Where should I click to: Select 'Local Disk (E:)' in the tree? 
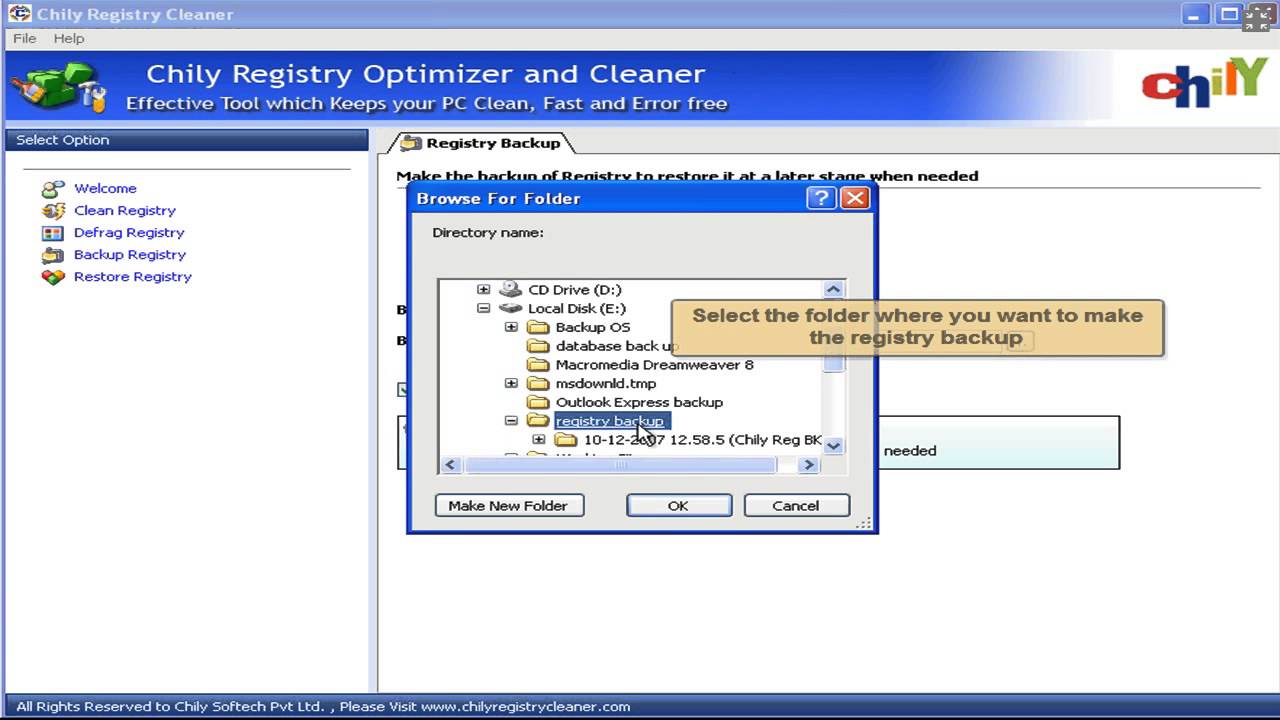pyautogui.click(x=576, y=308)
